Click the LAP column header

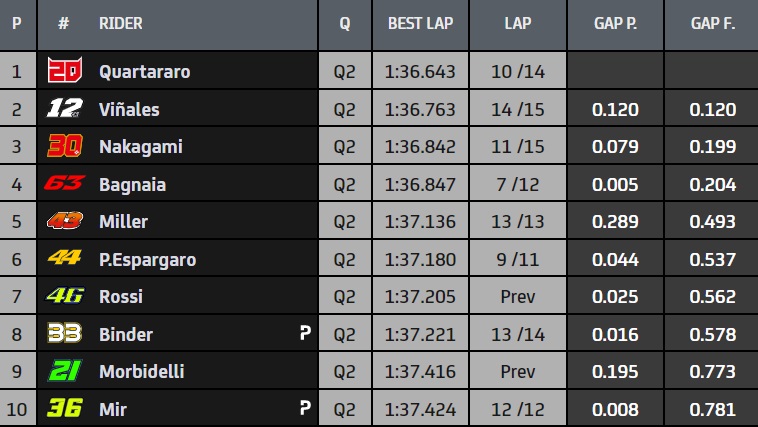point(518,24)
